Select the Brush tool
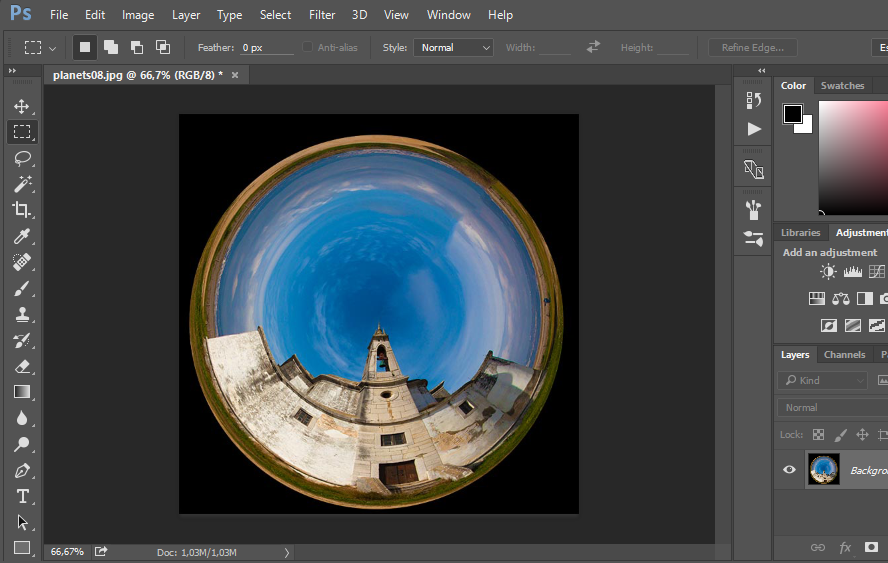Screen dimensions: 888x563 [x=22, y=288]
